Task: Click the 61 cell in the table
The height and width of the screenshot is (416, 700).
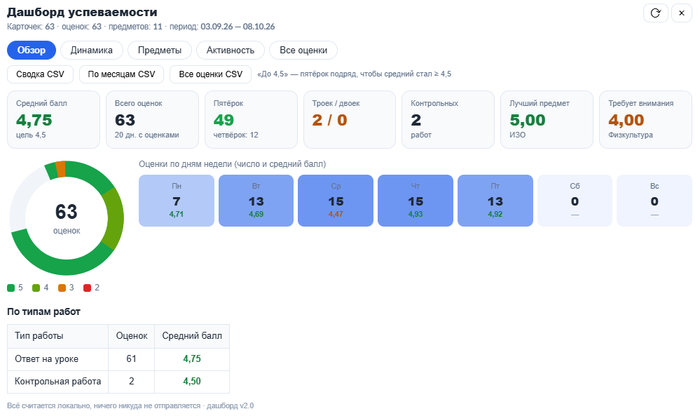Action: click(131, 359)
